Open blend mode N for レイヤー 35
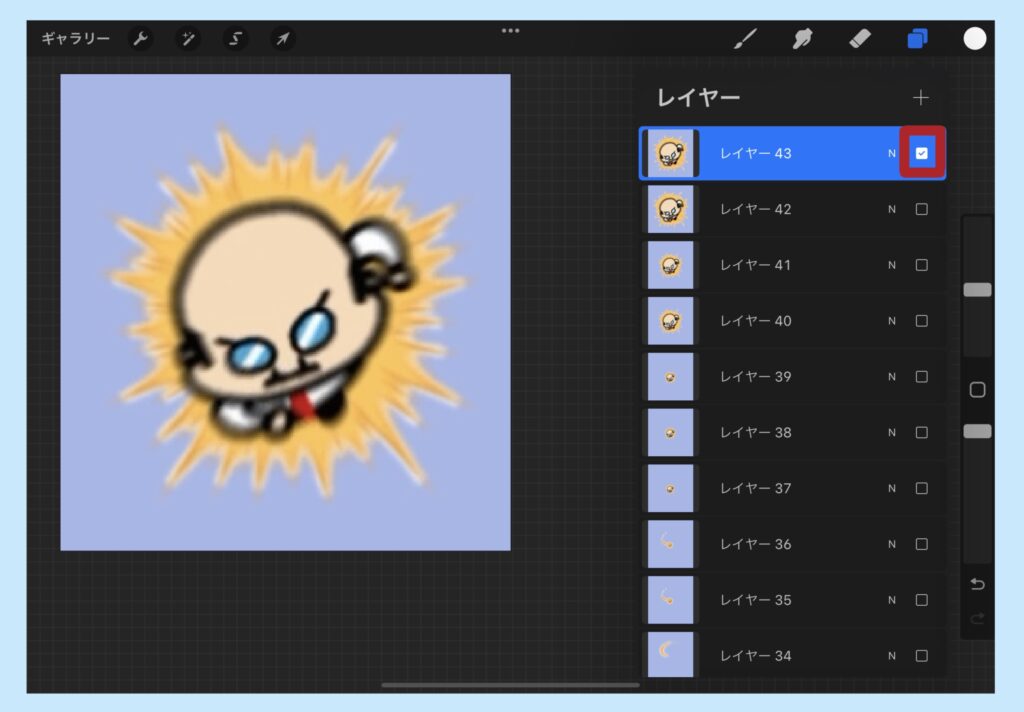The width and height of the screenshot is (1024, 712). tap(892, 600)
